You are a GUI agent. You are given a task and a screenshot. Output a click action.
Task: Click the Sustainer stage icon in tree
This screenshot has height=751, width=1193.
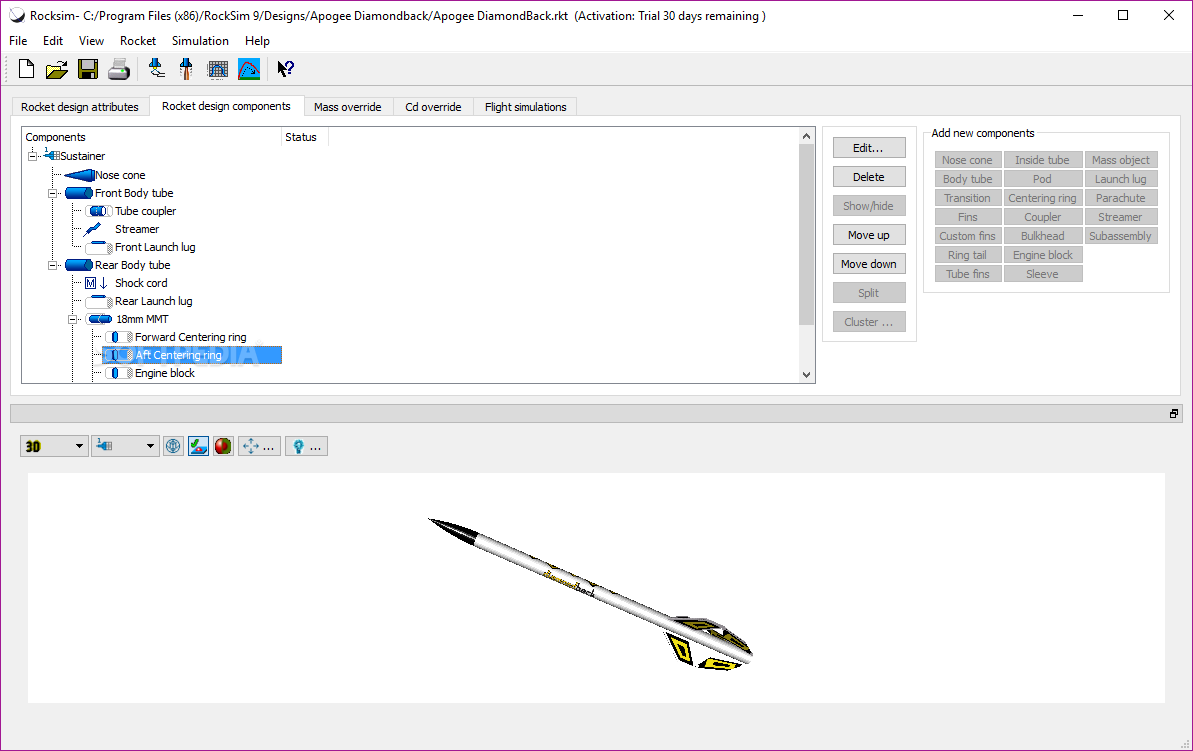click(52, 155)
